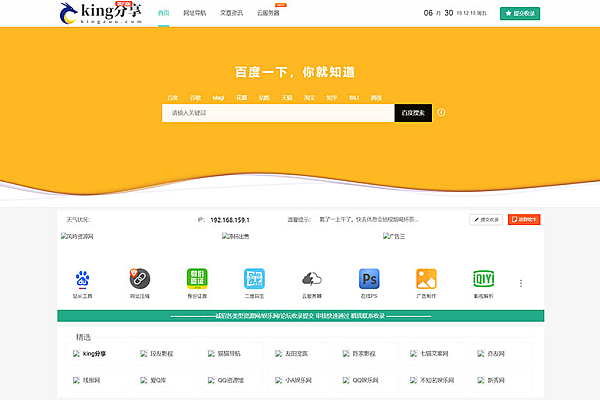Image resolution: width=600 pixels, height=400 pixels.
Task: Click the green banner submission notice
Action: click(301, 316)
